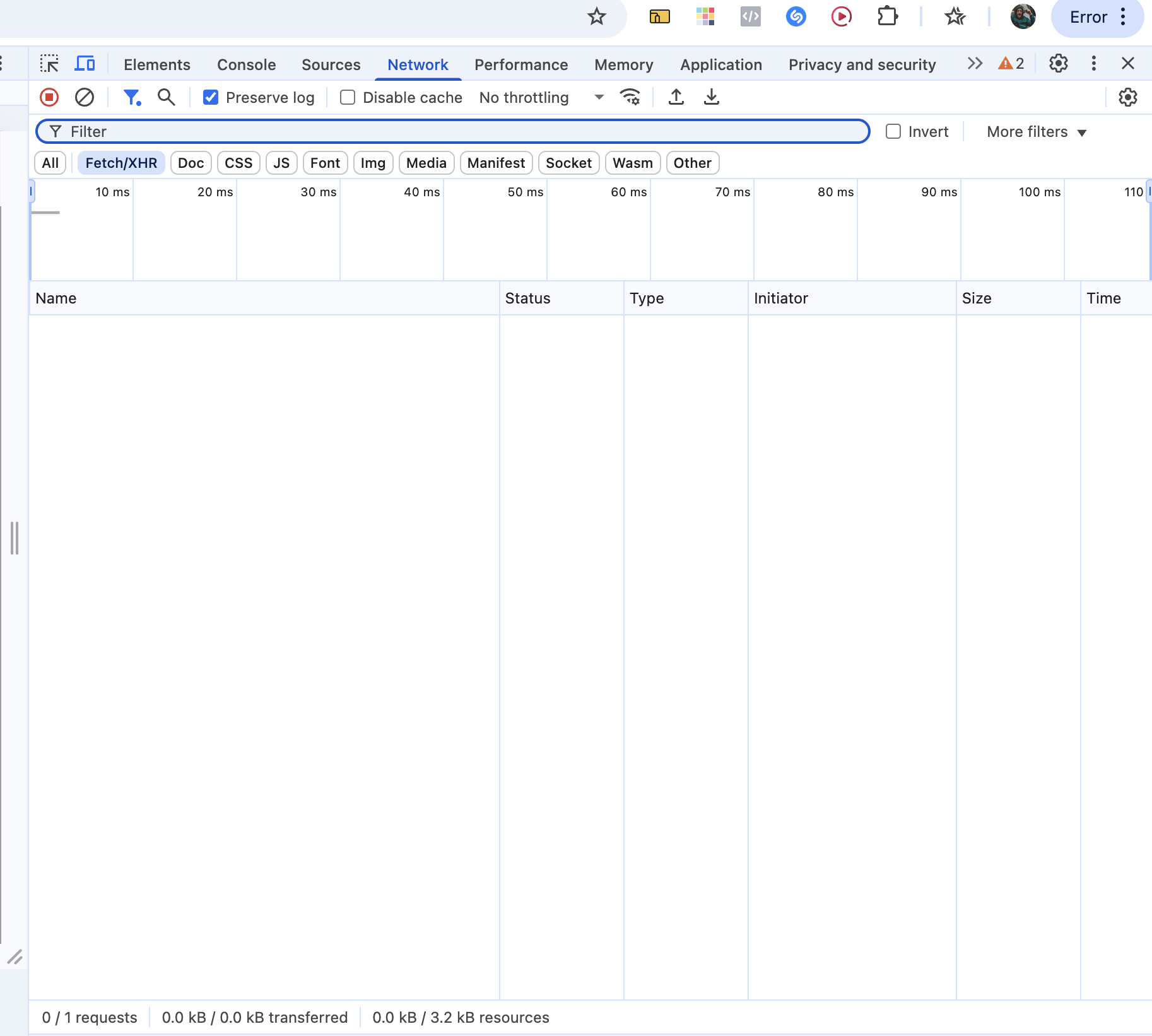
Task: Select the Doc request type filter
Action: [x=191, y=163]
